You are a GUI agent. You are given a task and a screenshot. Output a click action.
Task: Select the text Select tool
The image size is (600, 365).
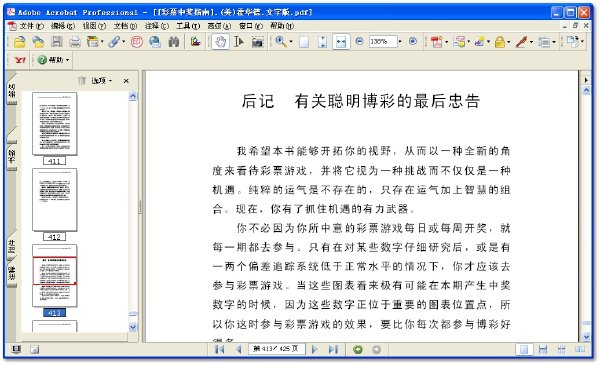coord(239,42)
